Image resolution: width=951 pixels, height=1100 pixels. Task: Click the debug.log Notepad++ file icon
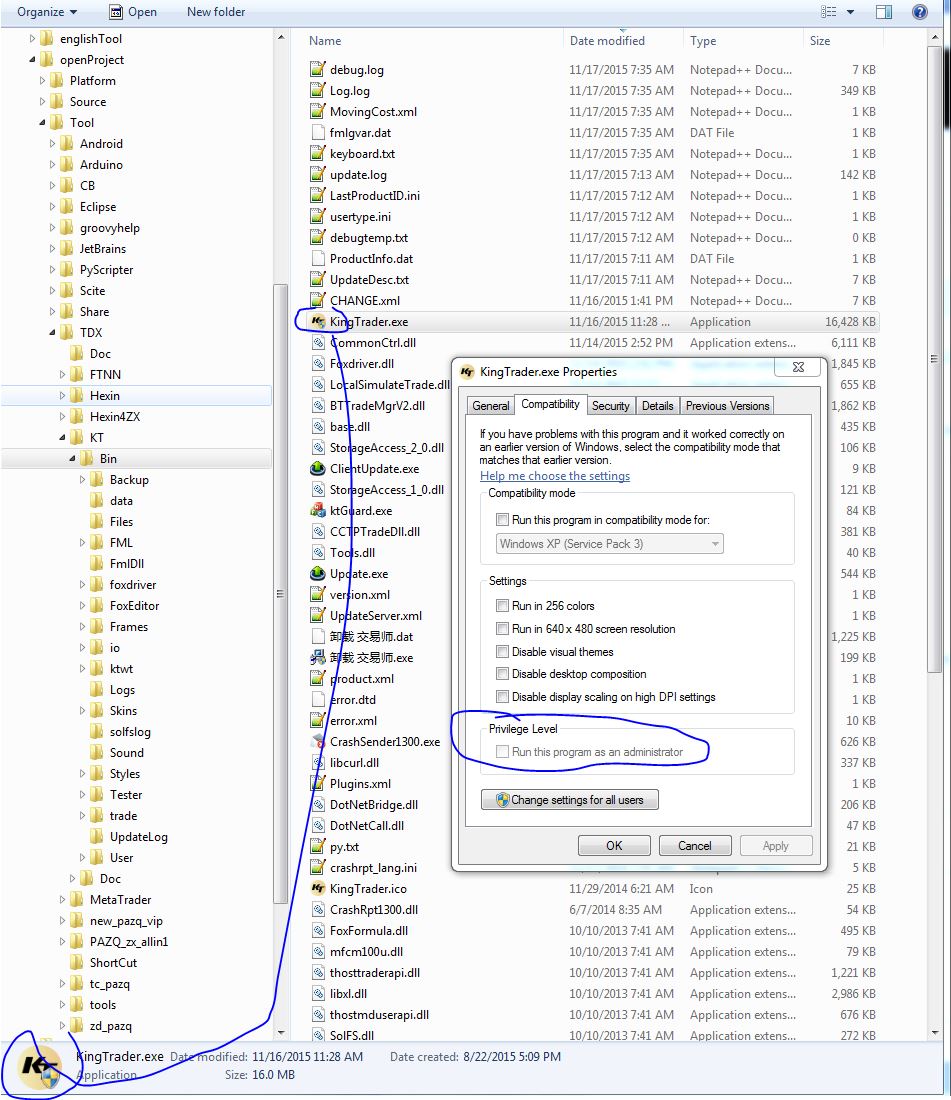pos(318,70)
